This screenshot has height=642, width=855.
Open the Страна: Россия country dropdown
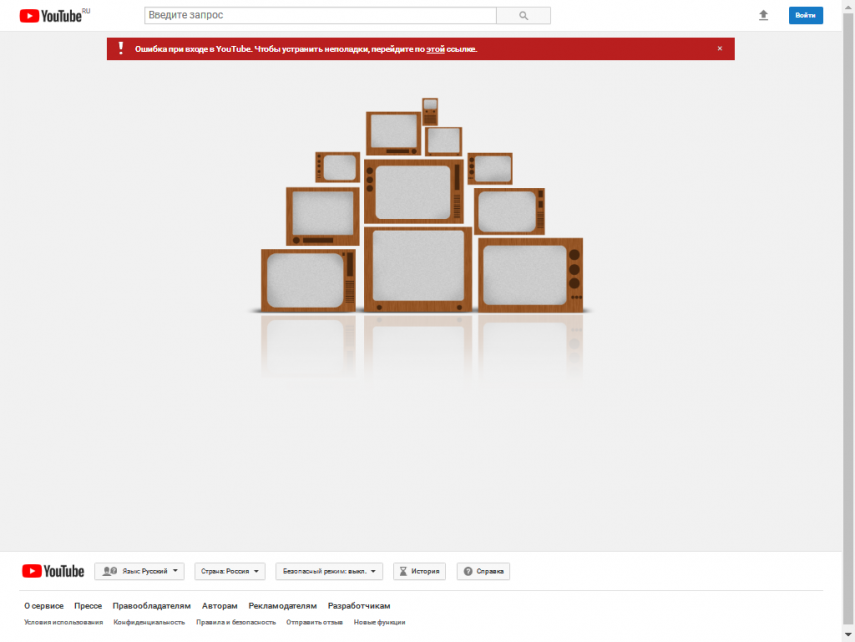point(230,572)
